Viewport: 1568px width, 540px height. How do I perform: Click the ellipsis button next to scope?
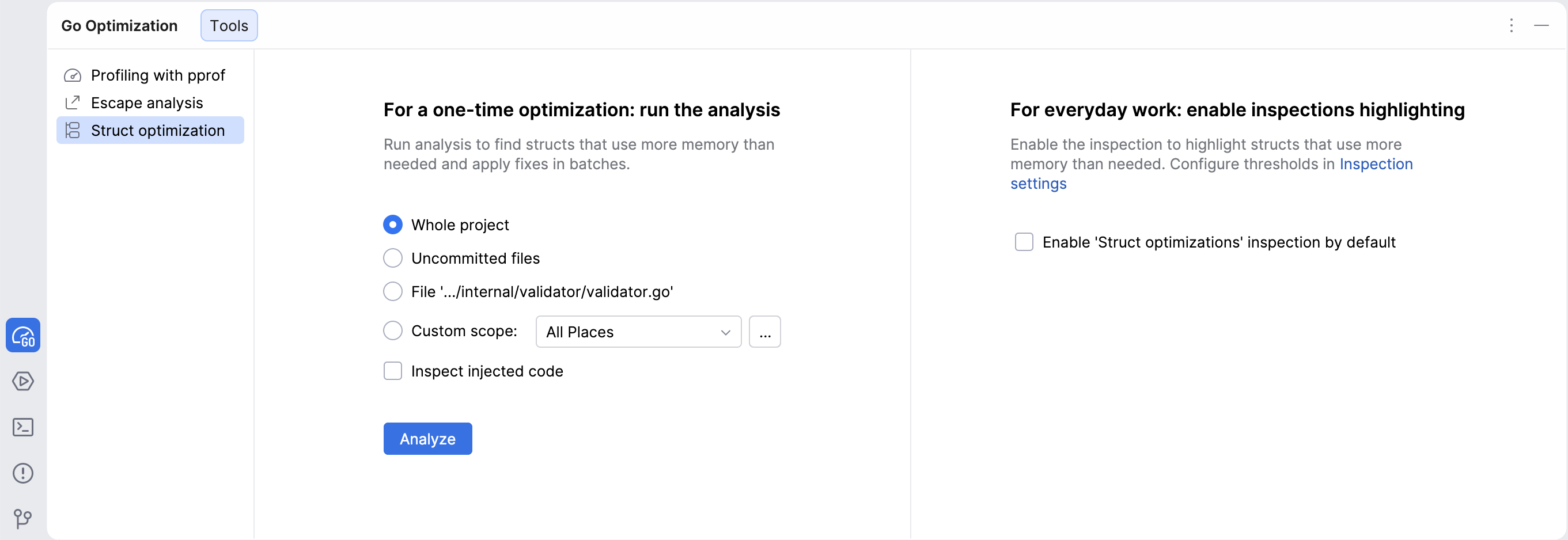point(764,332)
